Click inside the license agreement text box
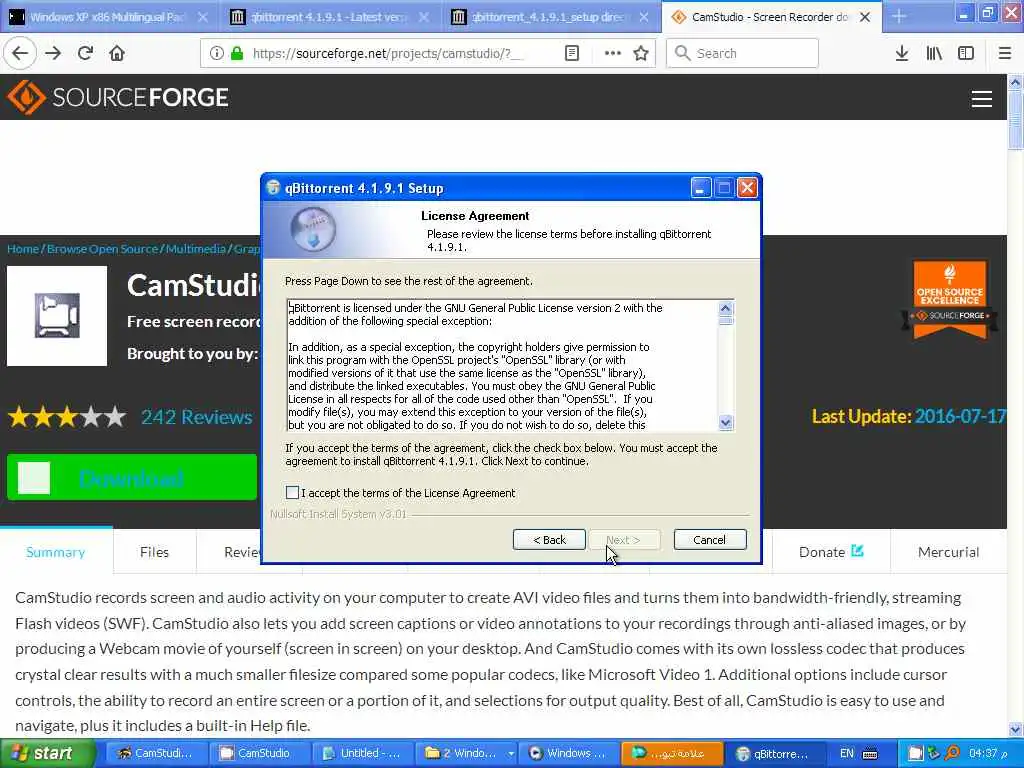The height and width of the screenshot is (768, 1024). tap(502, 366)
